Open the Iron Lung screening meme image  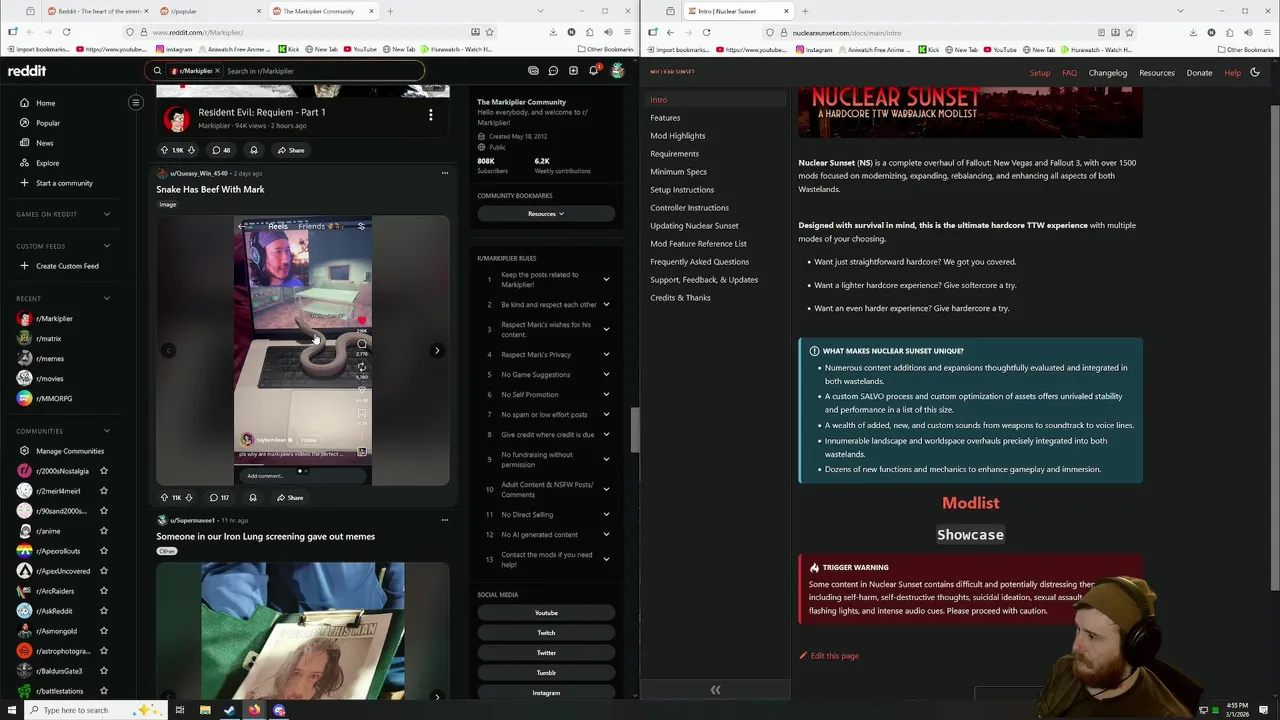303,630
